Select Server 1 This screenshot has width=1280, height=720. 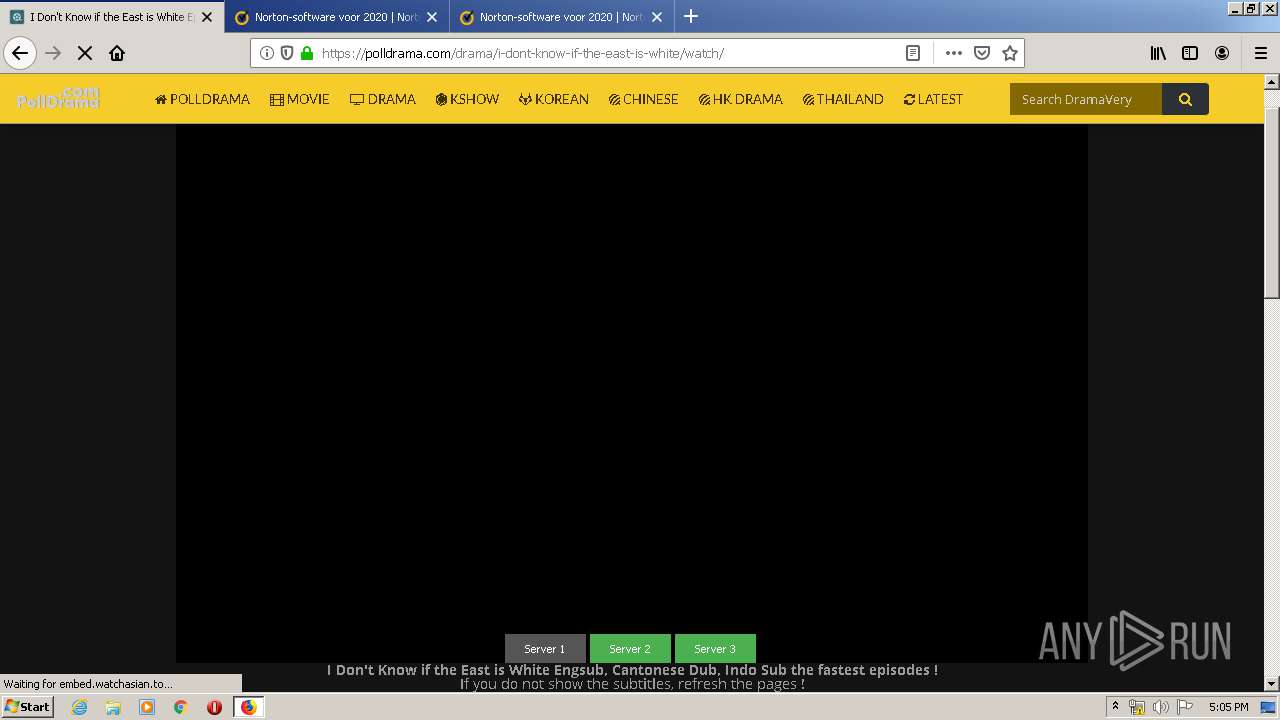click(x=545, y=648)
